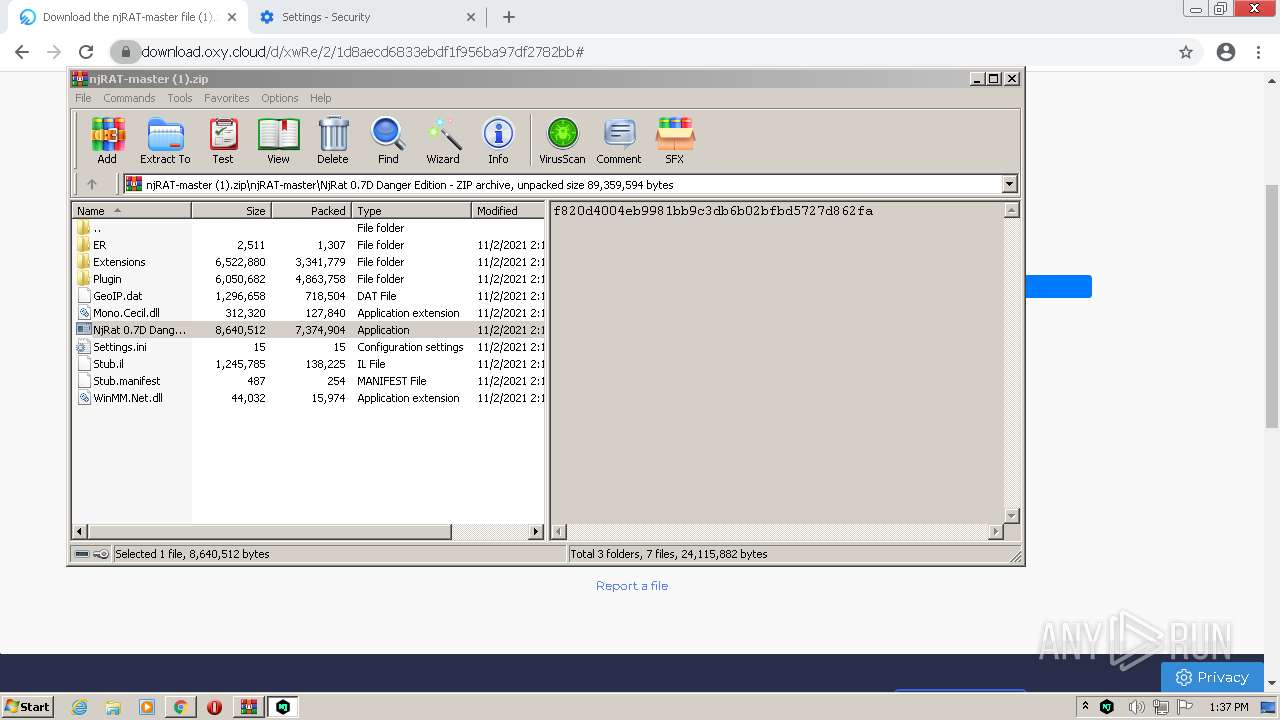The width and height of the screenshot is (1280, 720).
Task: Click the Chrome taskbar icon
Action: click(180, 707)
